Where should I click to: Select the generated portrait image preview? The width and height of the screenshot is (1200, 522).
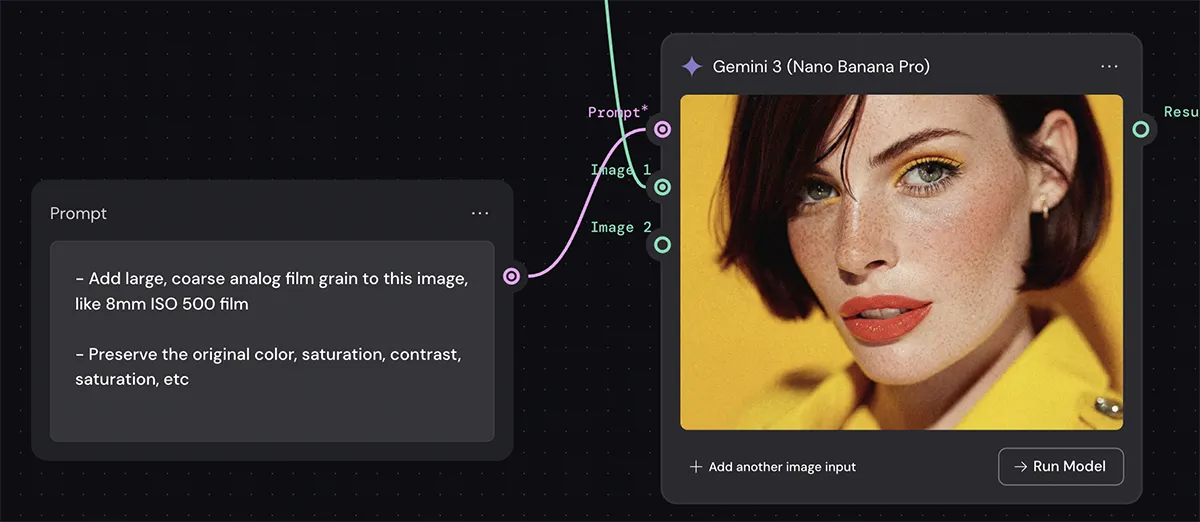901,262
